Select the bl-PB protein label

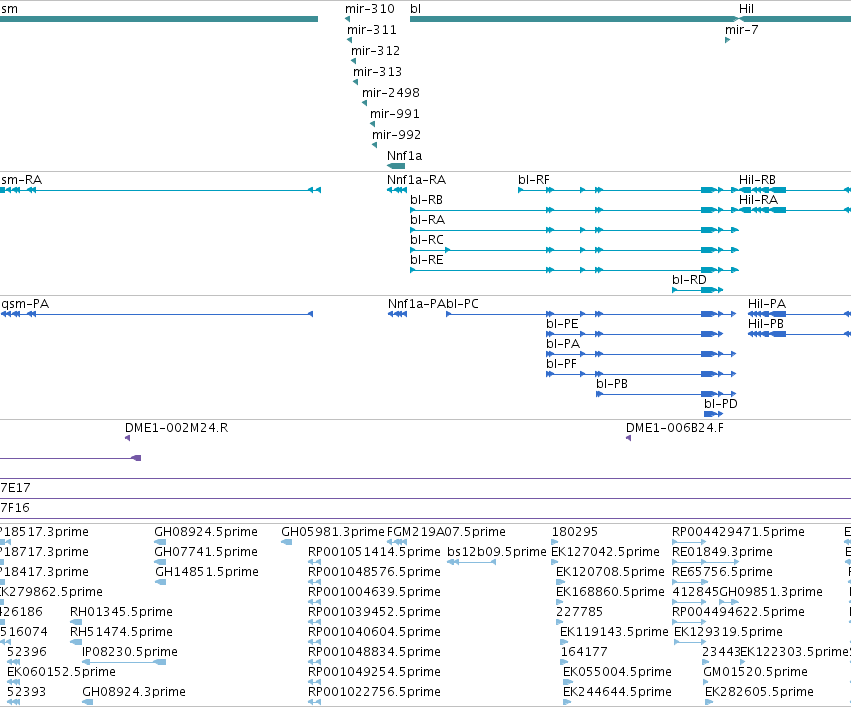[x=612, y=384]
